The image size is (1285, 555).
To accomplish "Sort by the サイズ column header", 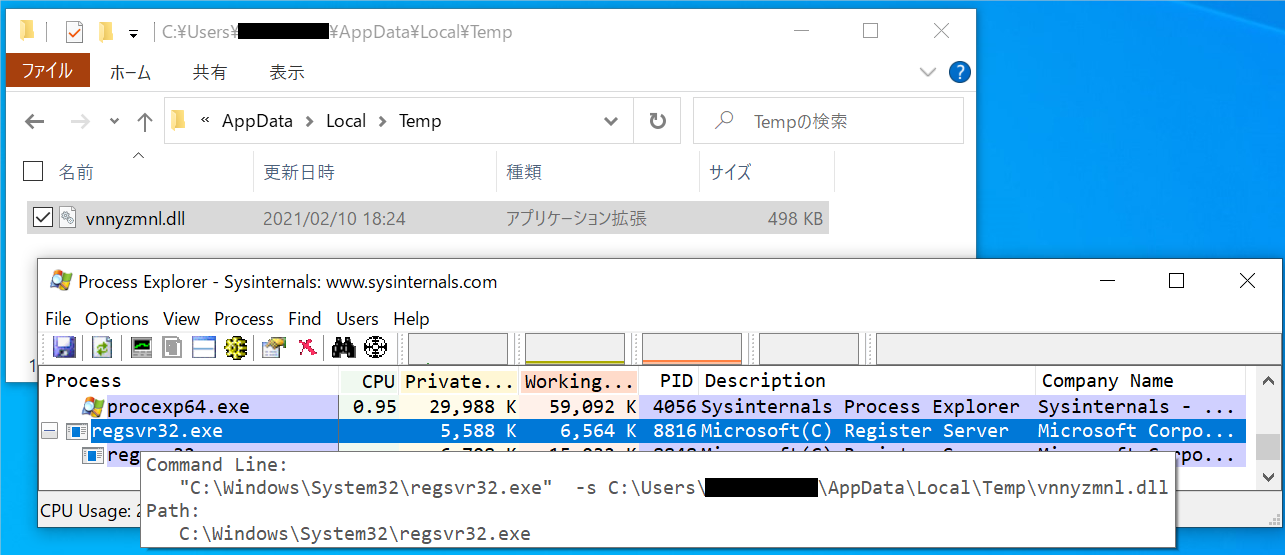I will pos(767,172).
